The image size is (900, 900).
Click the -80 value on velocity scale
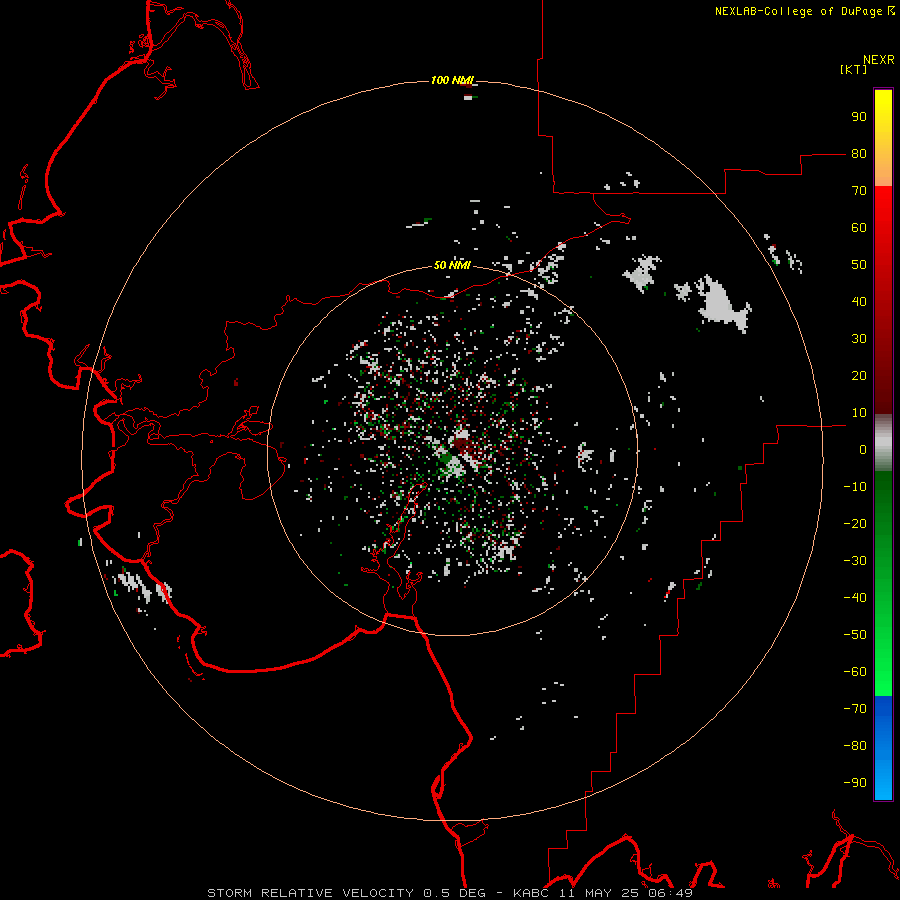coord(855,746)
